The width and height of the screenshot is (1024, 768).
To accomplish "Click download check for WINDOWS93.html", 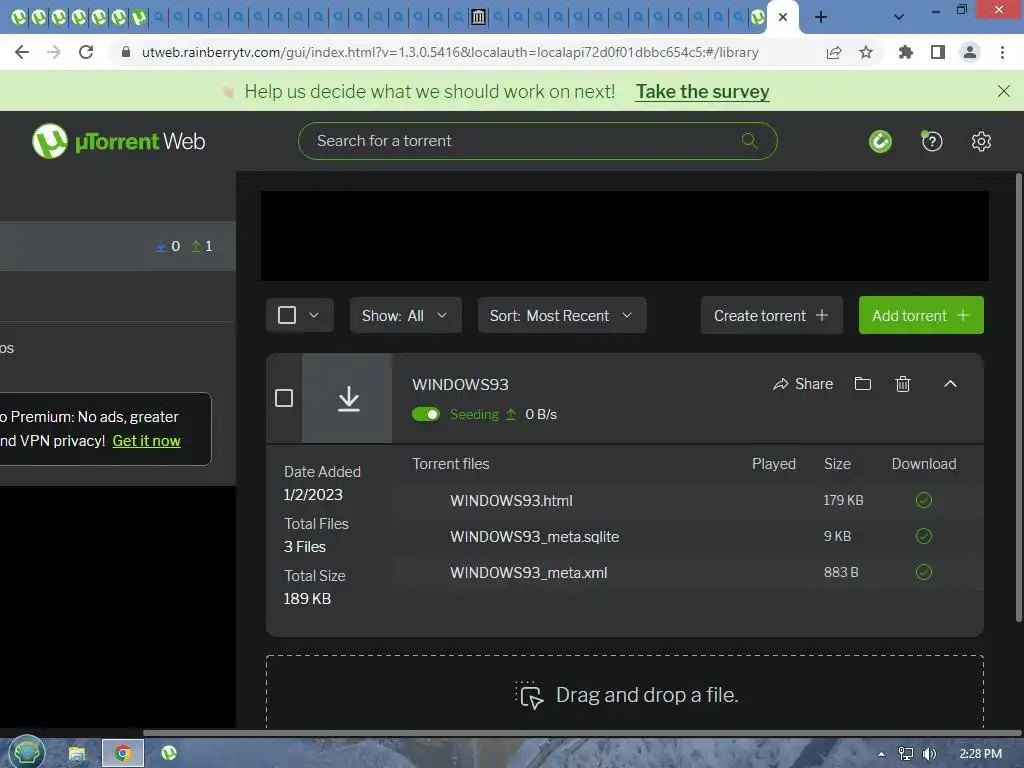I will (923, 500).
